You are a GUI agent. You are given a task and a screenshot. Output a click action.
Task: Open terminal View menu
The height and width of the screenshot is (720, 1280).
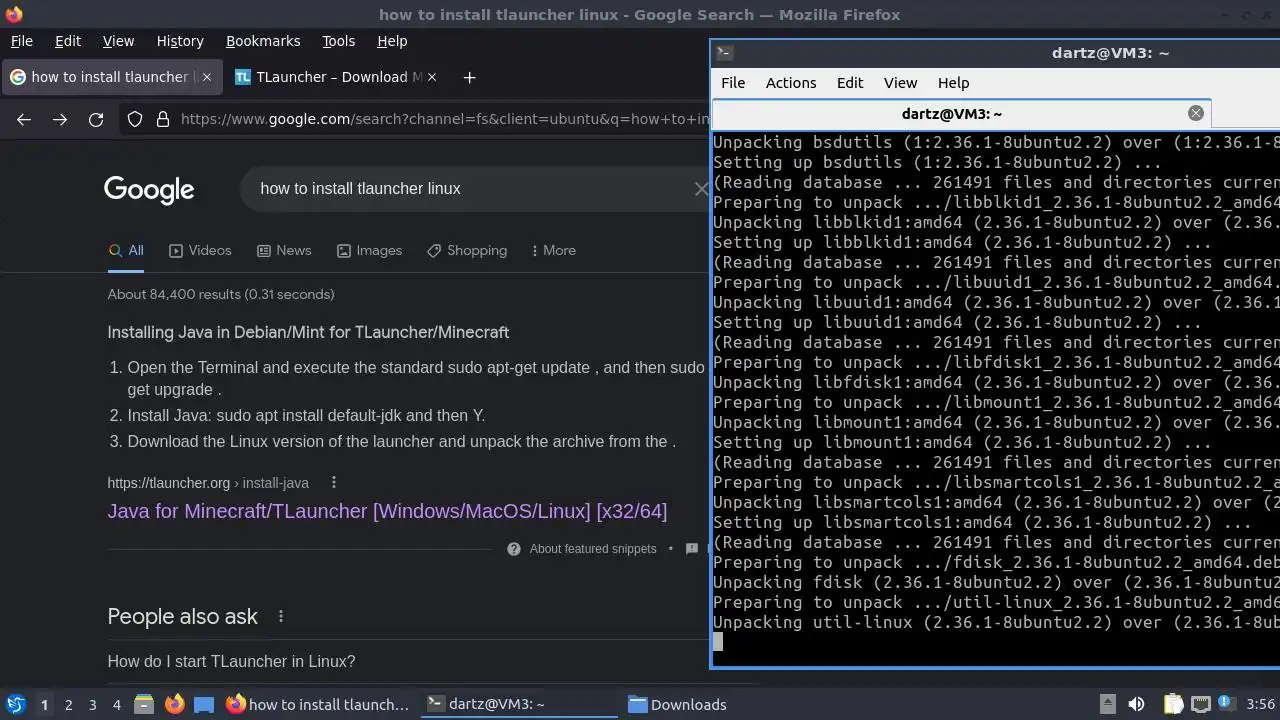click(x=900, y=83)
